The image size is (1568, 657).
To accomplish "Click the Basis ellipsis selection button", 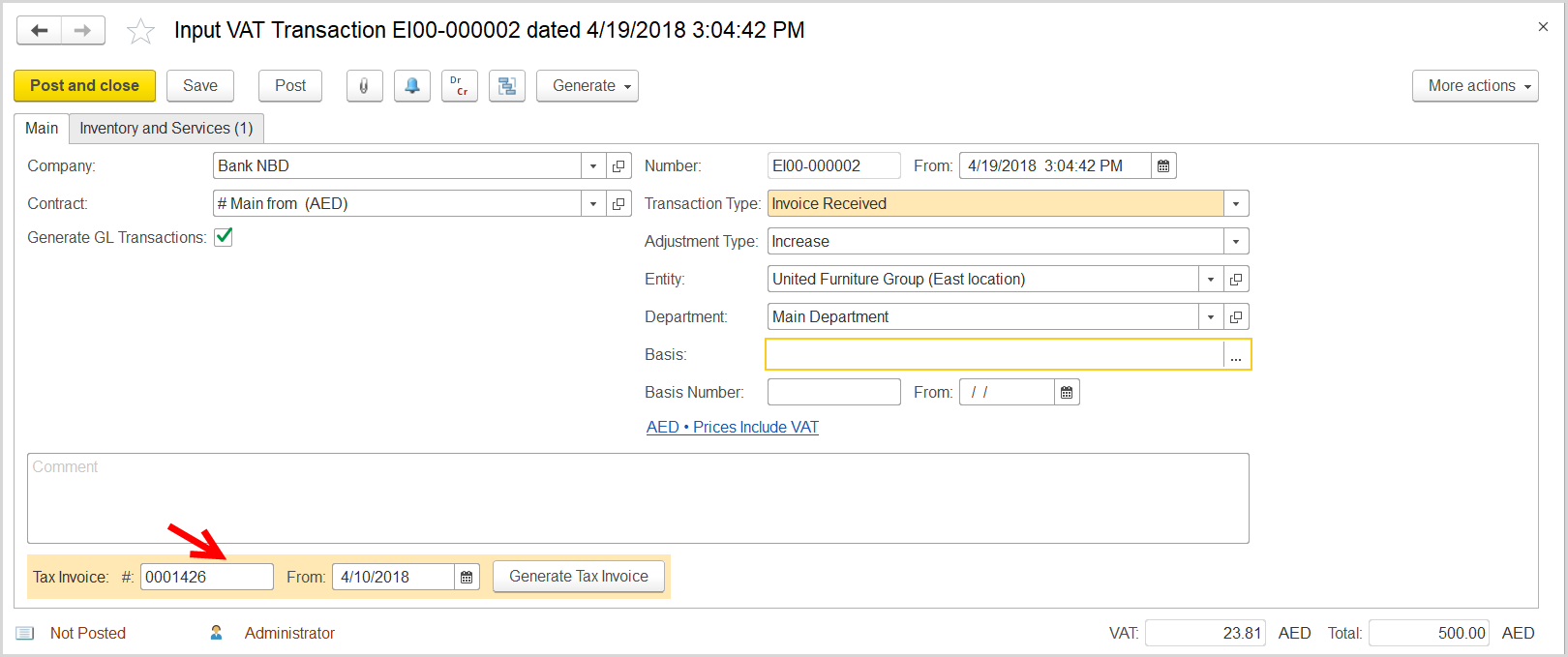I will [x=1236, y=354].
